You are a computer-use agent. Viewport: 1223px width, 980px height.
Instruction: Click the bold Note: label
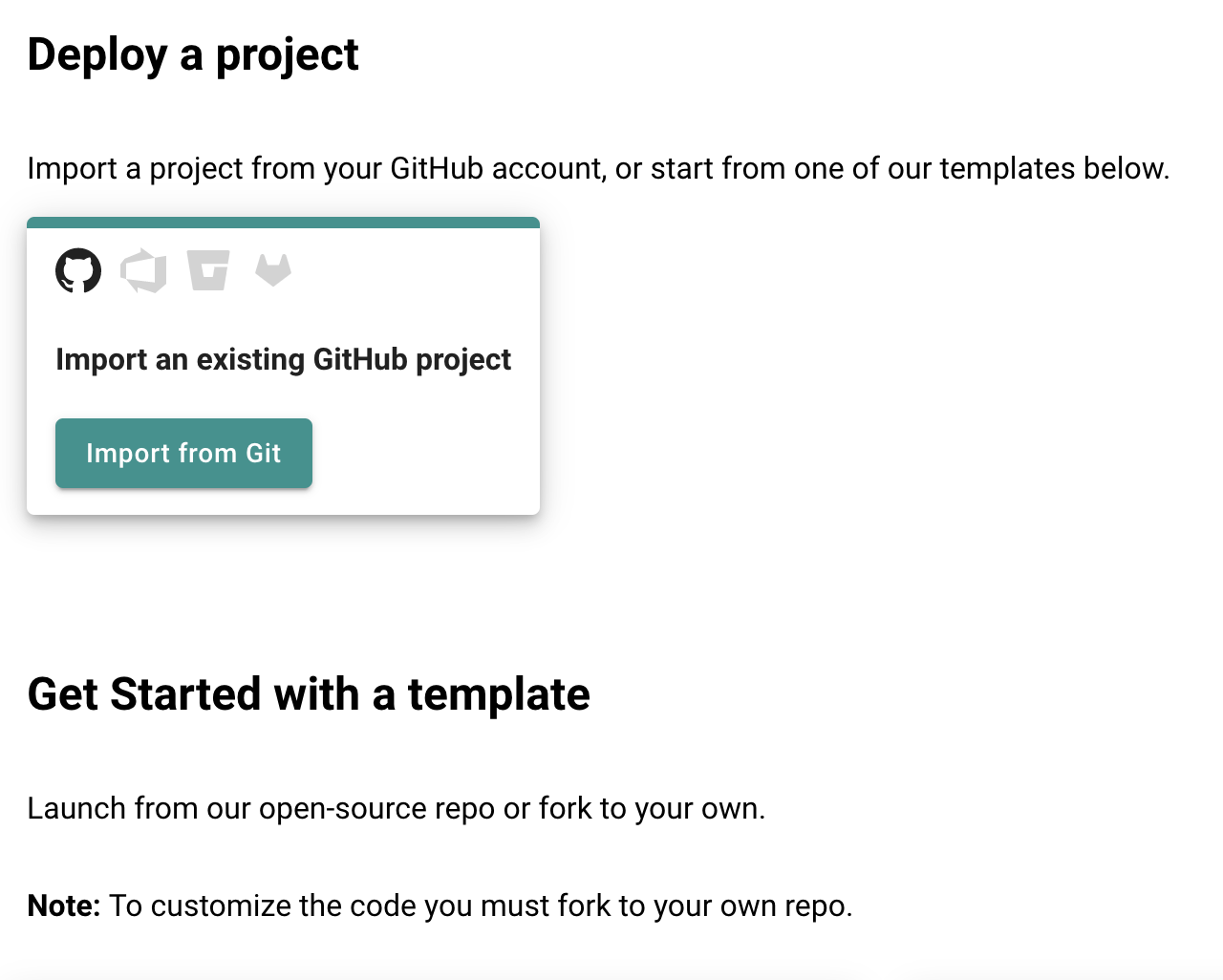pos(64,905)
